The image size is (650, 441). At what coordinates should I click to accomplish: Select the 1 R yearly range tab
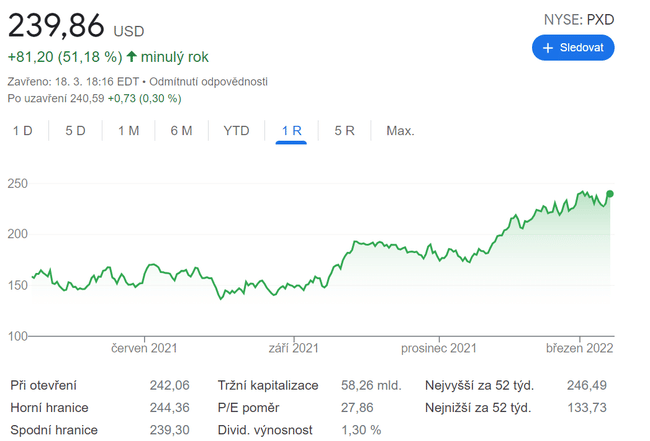point(291,131)
